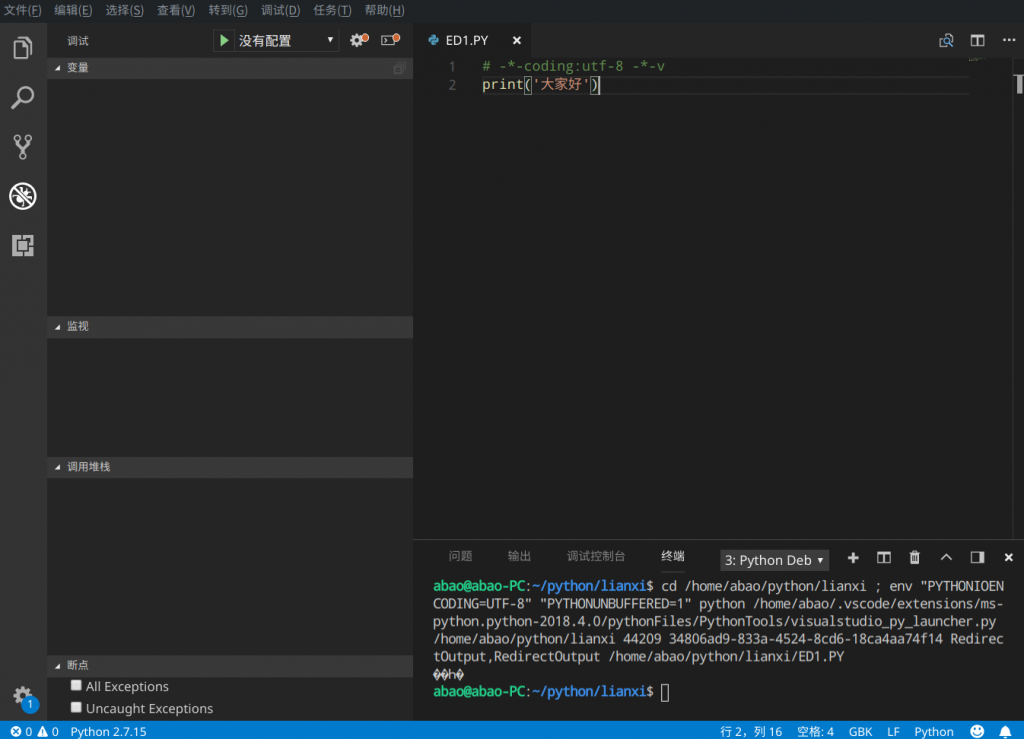Open the Explorer view in the activity bar
Viewport: 1024px width, 739px height.
22,47
